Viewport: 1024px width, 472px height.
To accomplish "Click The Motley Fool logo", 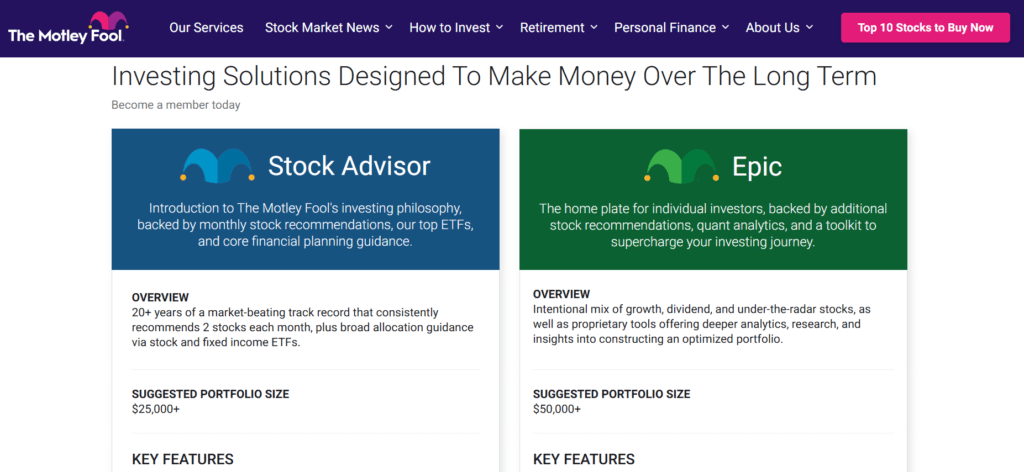I will (68, 27).
